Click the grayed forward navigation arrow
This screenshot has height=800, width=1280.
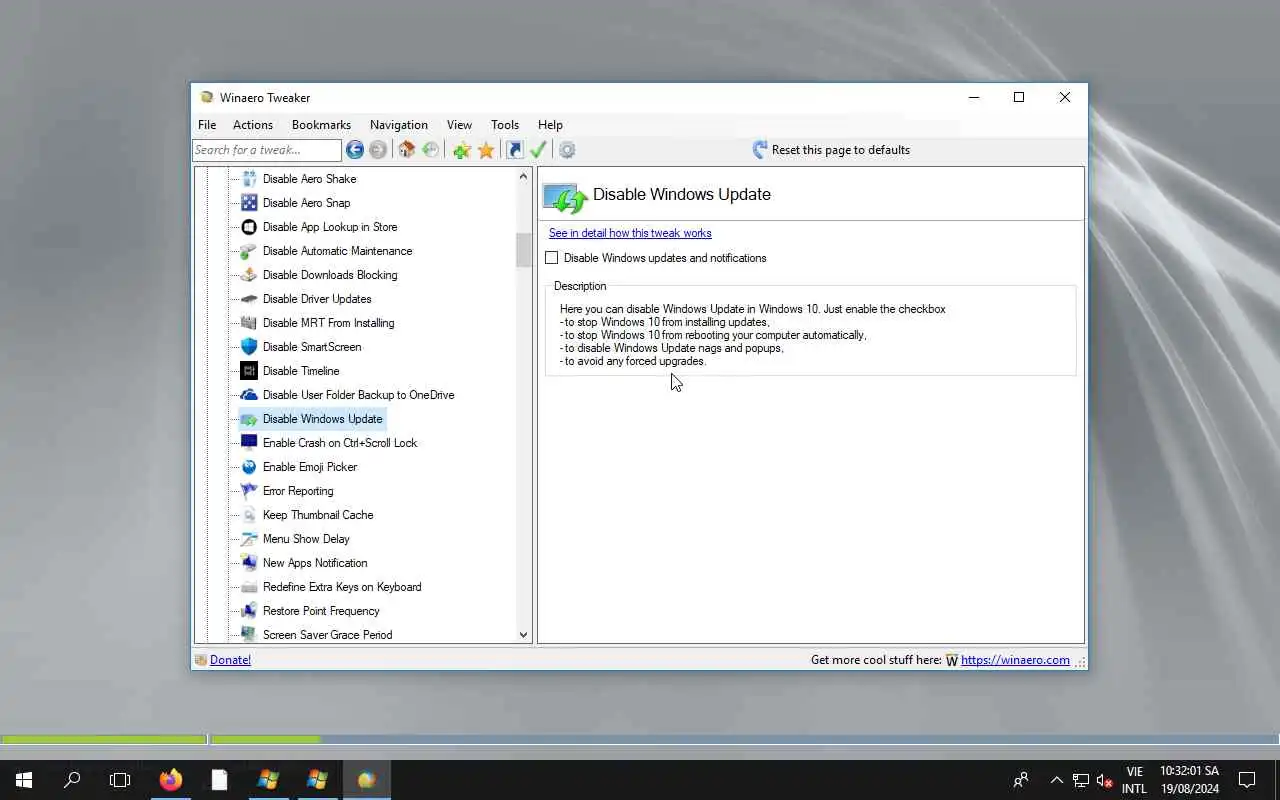tap(378, 150)
